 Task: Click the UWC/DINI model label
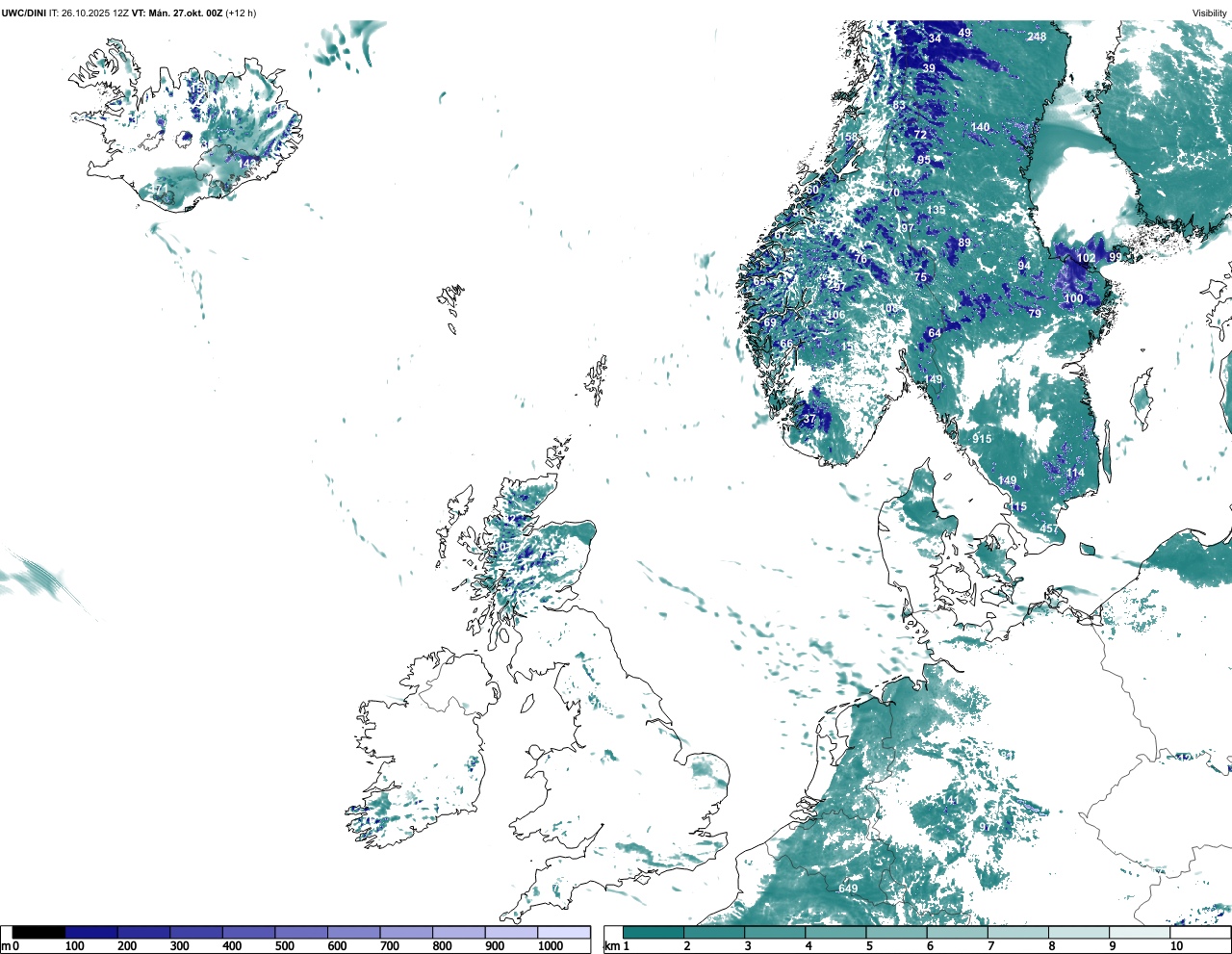click(23, 13)
